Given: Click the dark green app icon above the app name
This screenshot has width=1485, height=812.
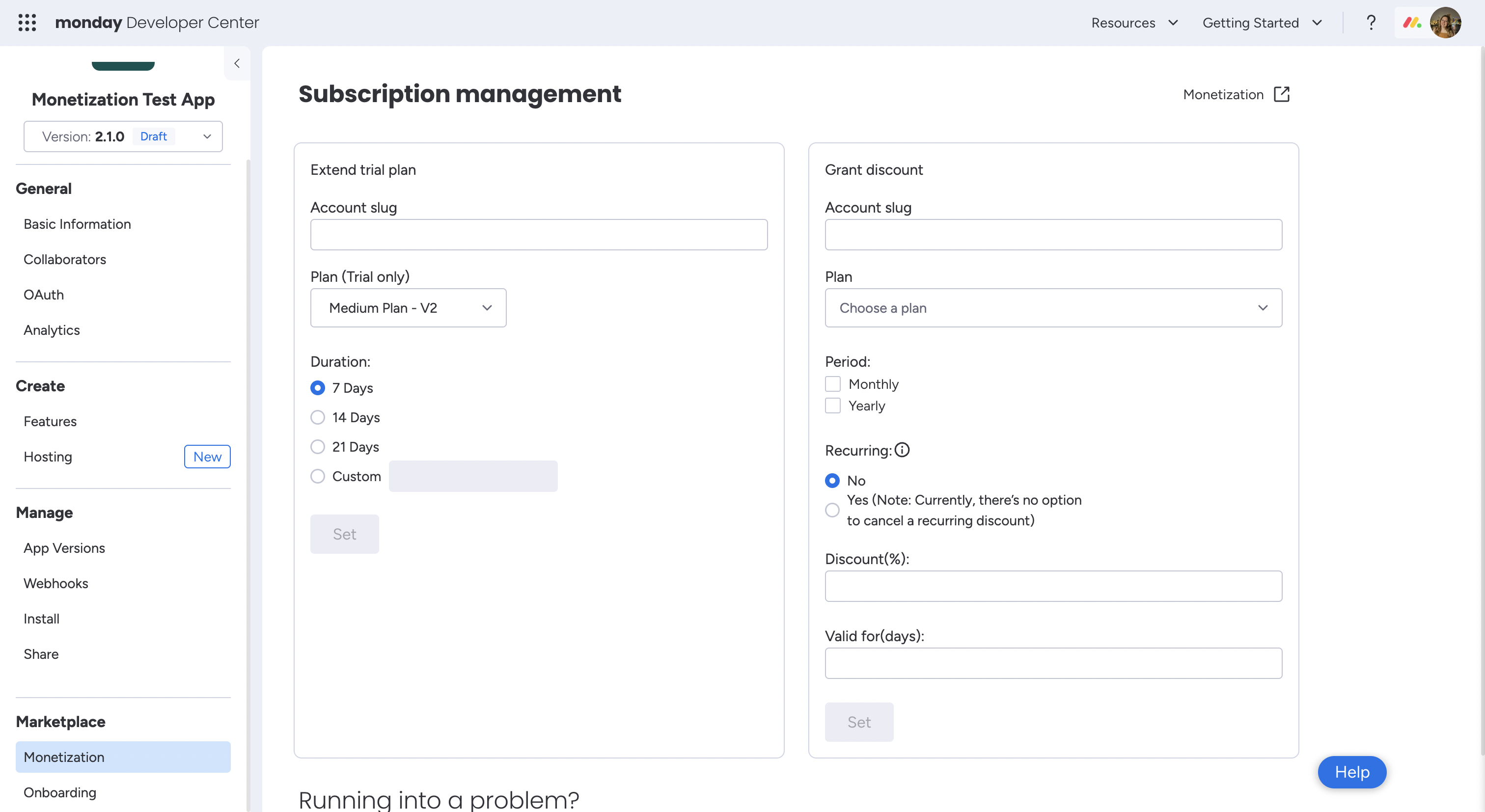Looking at the screenshot, I should pyautogui.click(x=123, y=66).
